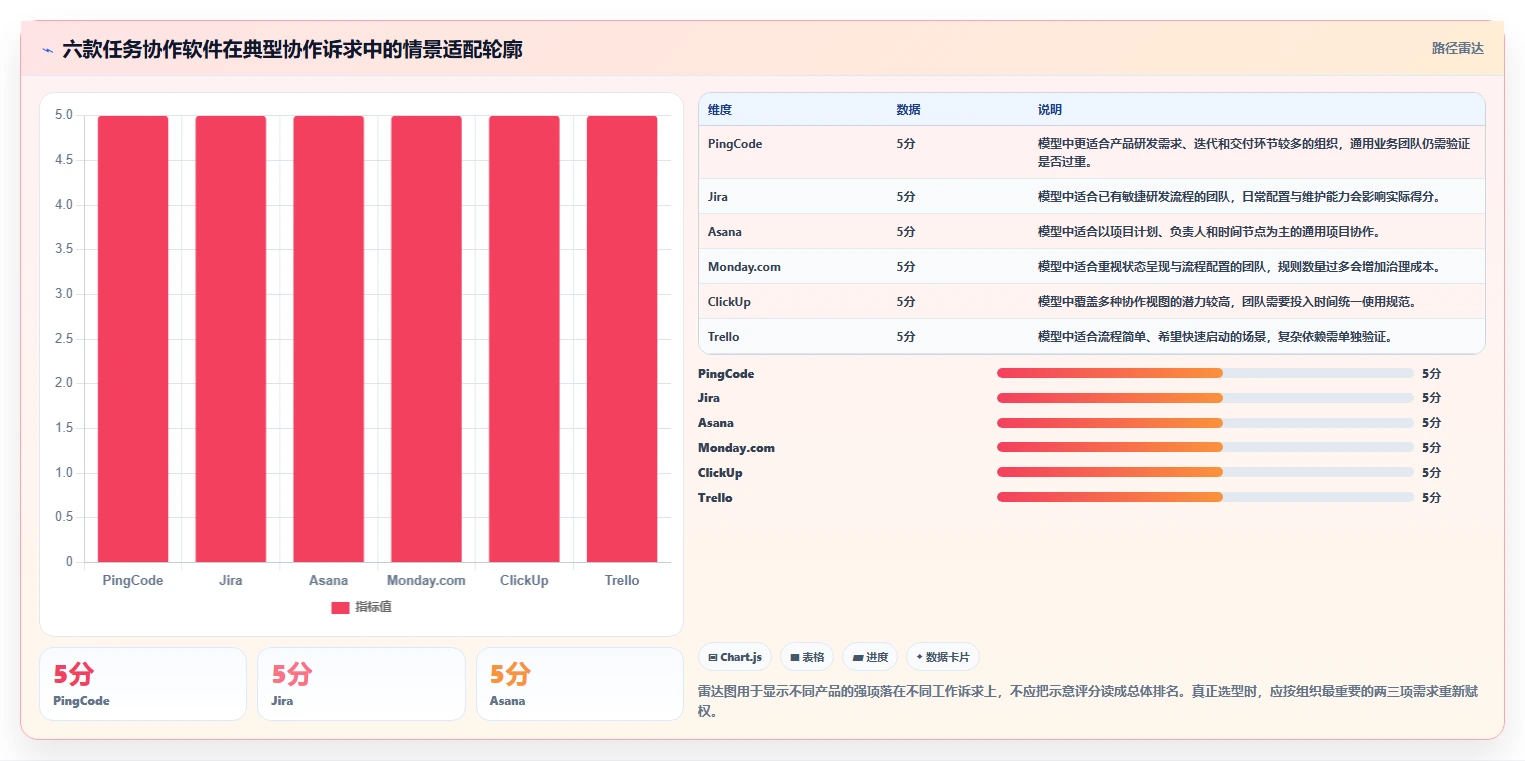Click the Jira progress bar
Image resolution: width=1525 pixels, height=761 pixels.
pos(1205,398)
